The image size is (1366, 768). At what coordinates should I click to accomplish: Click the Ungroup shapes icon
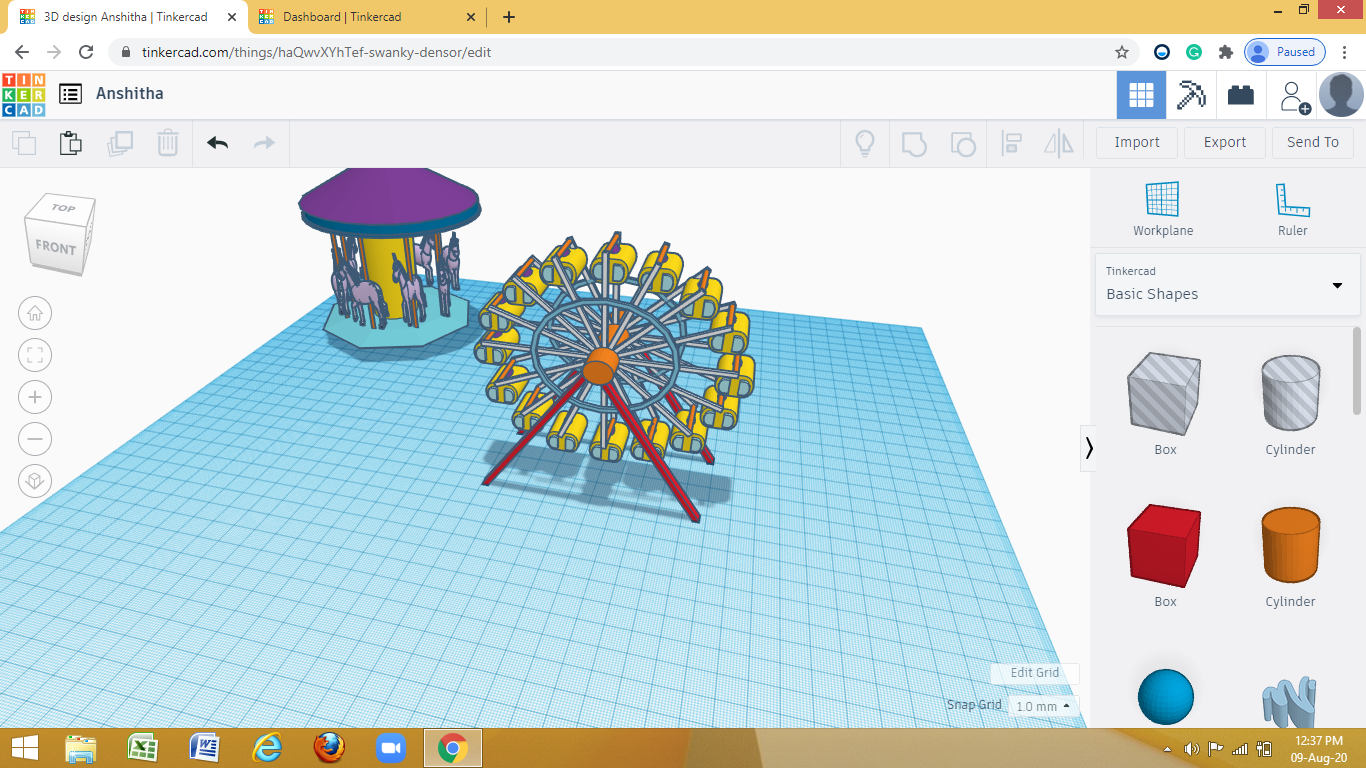tap(962, 143)
